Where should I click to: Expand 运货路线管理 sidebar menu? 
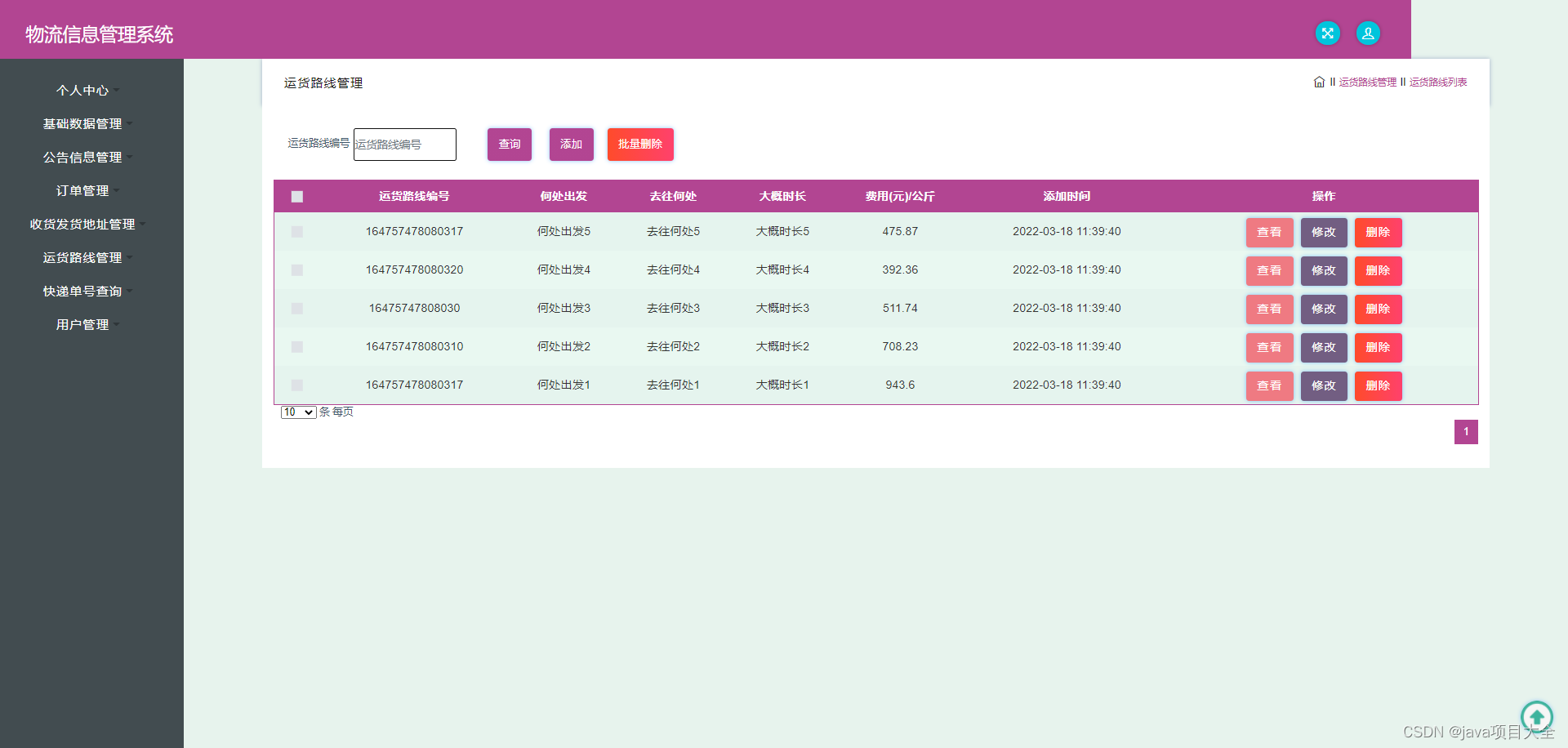point(88,257)
